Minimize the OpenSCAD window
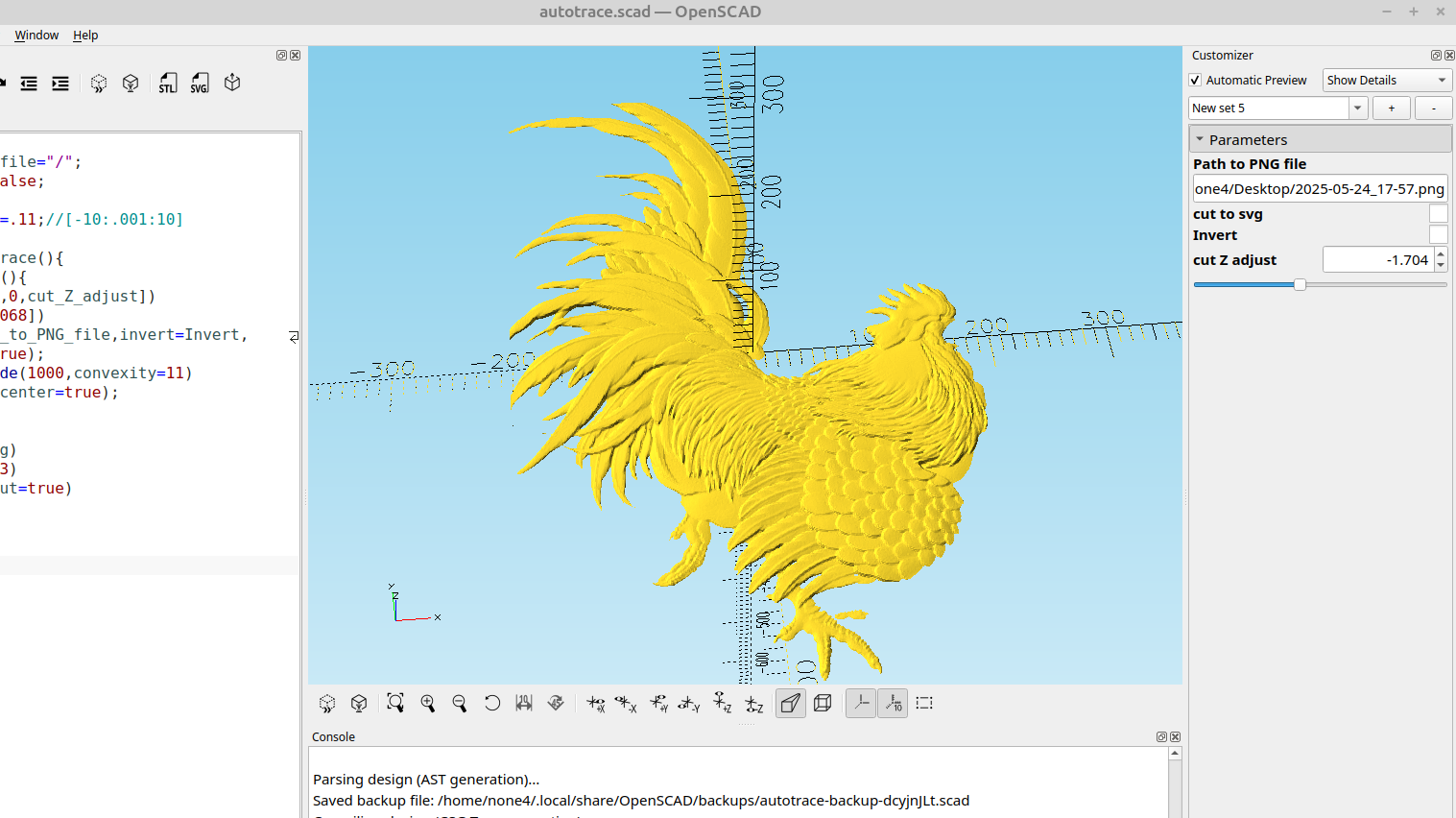The height and width of the screenshot is (818, 1456). 1386,12
